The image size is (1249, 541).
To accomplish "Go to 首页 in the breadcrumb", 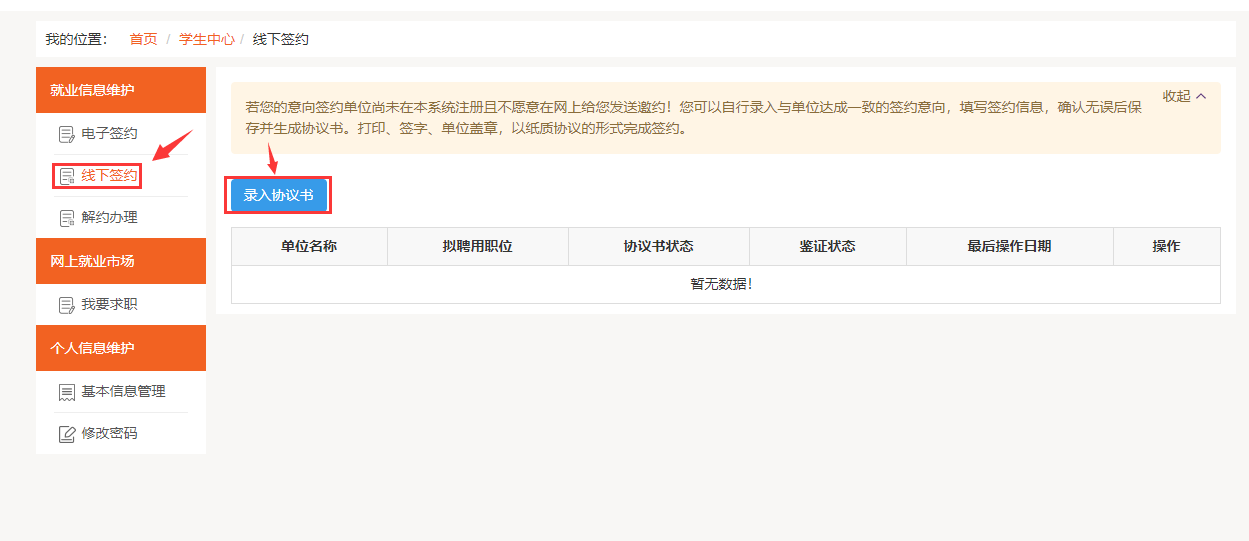I will 143,39.
